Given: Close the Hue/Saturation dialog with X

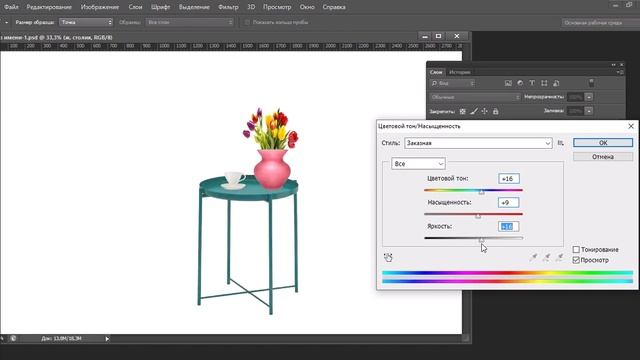Looking at the screenshot, I should pyautogui.click(x=631, y=126).
